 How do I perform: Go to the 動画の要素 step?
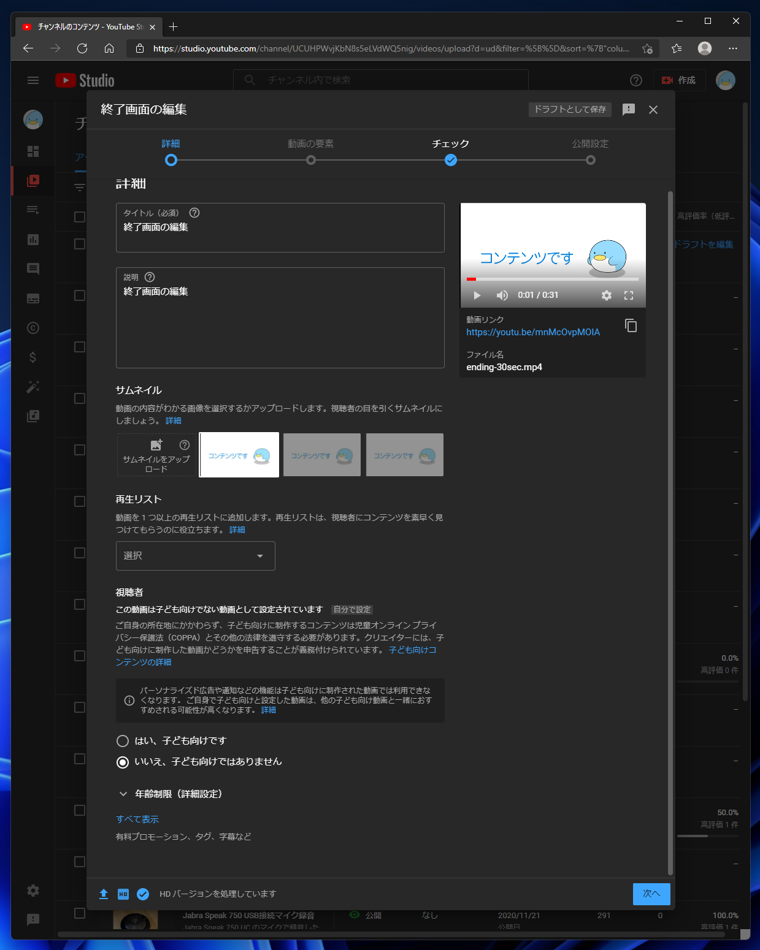click(310, 153)
